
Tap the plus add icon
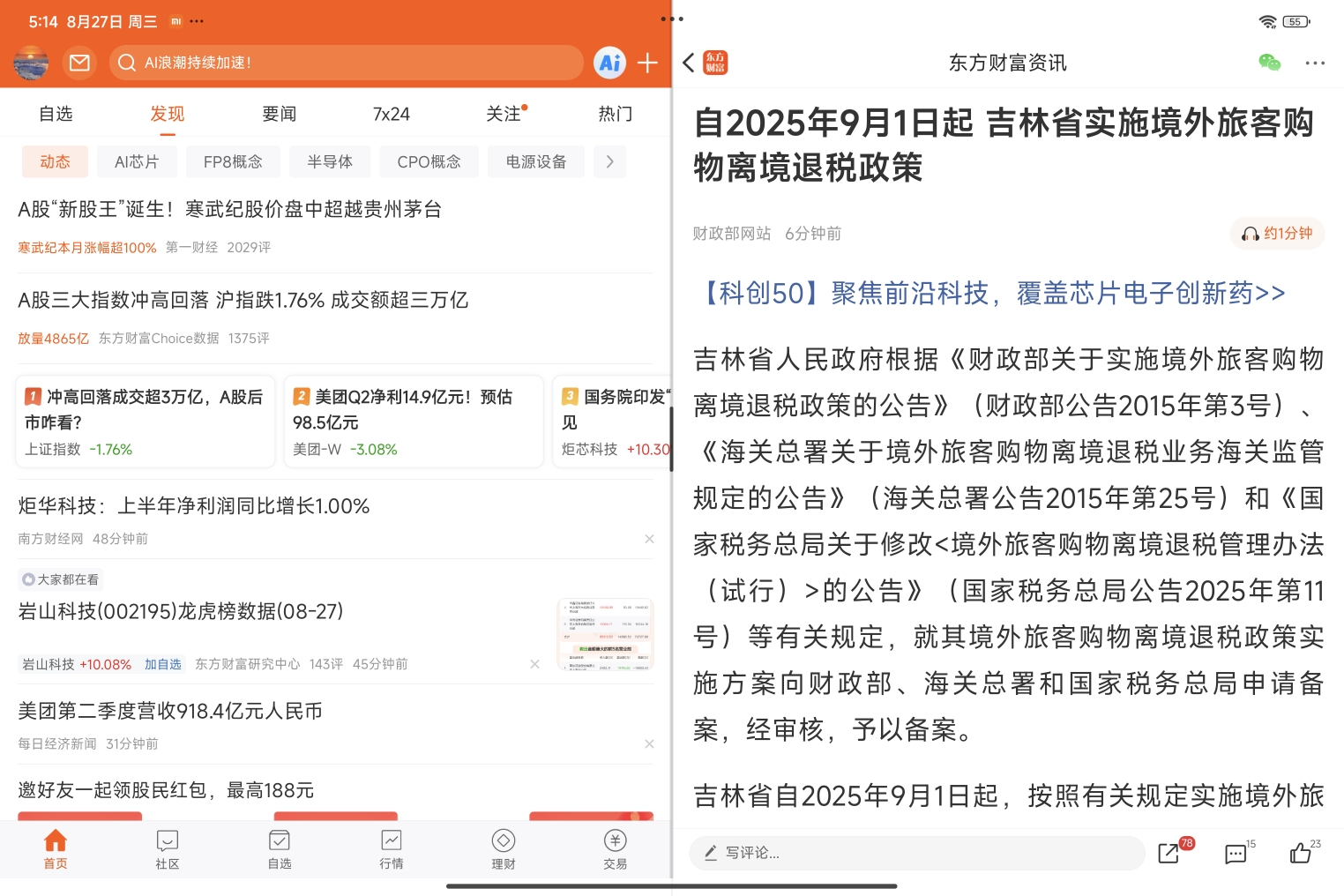pos(647,63)
